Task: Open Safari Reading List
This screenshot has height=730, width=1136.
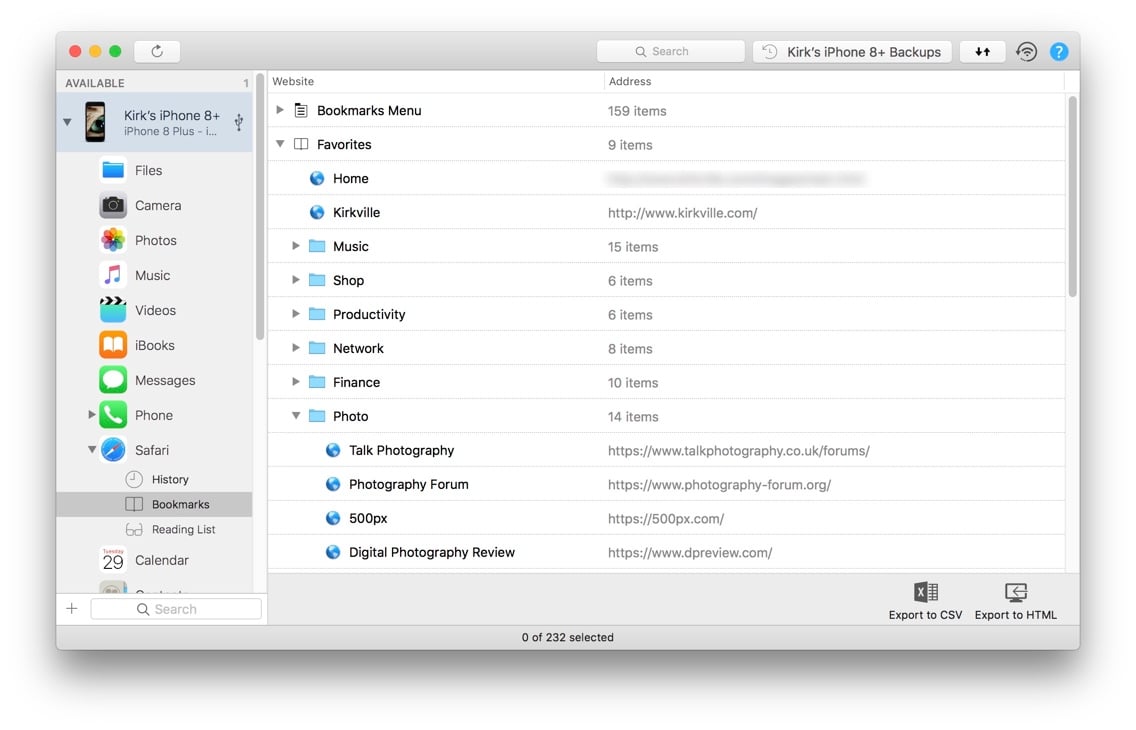Action: pos(183,529)
